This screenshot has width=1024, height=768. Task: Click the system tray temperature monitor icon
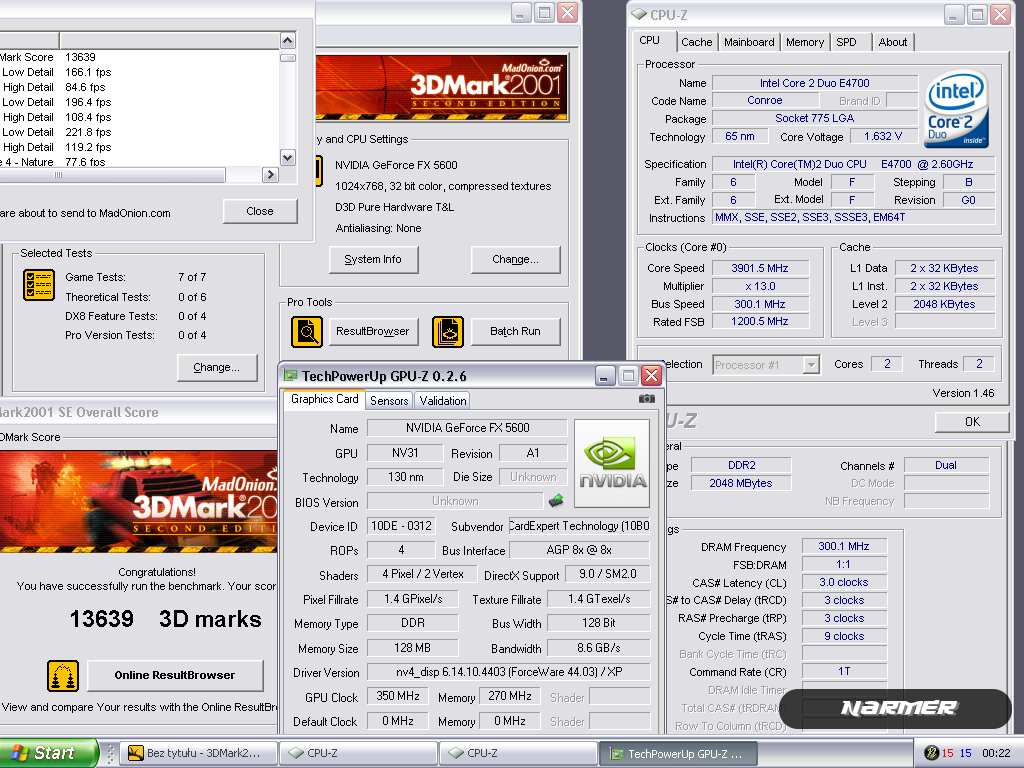click(932, 753)
